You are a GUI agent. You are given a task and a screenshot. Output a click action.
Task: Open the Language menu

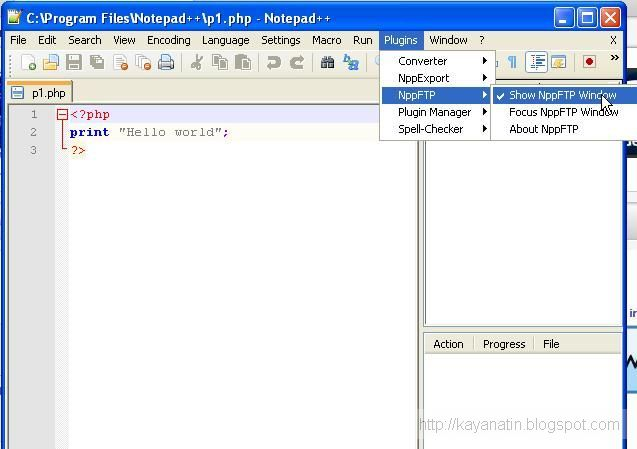coord(226,40)
